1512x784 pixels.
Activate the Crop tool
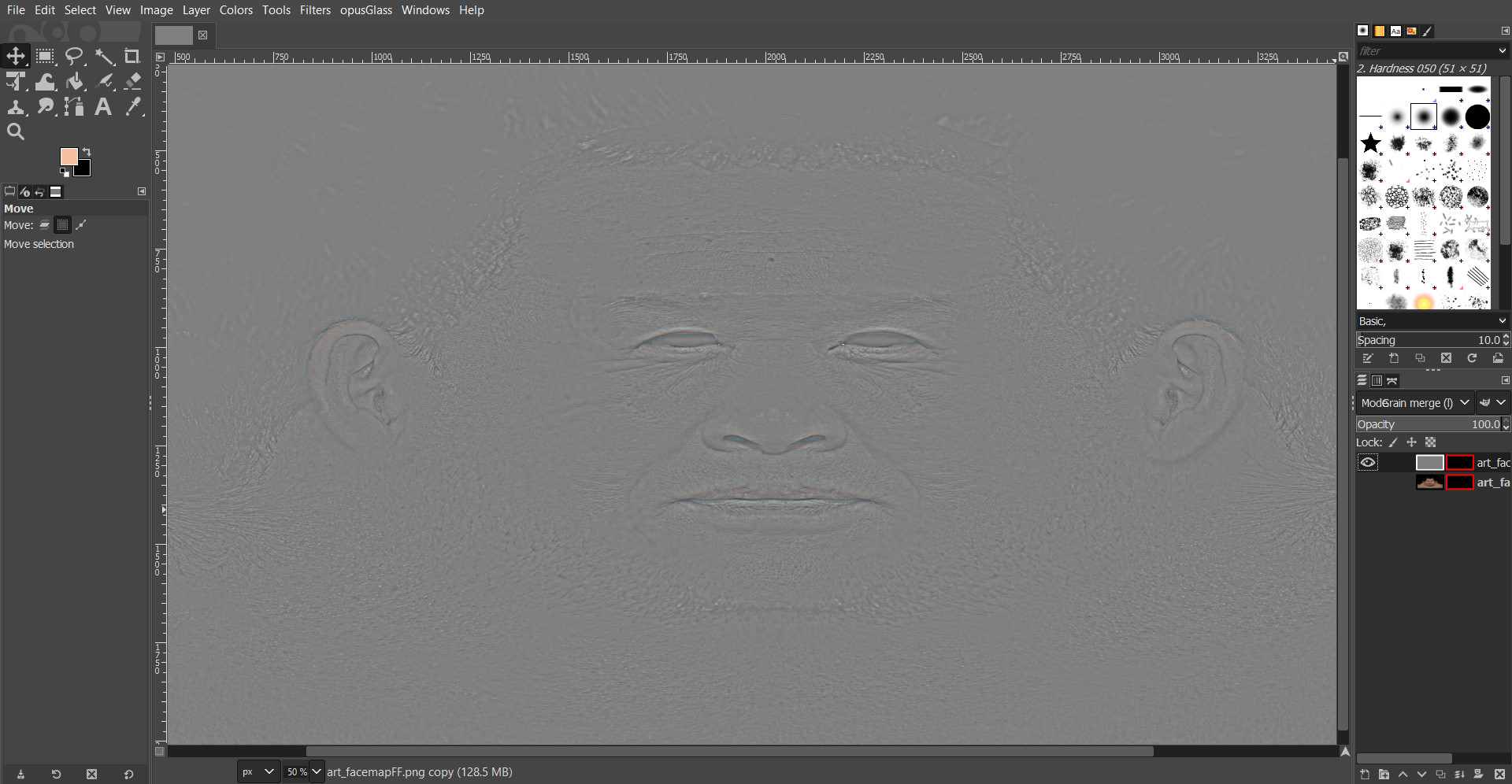(x=132, y=55)
